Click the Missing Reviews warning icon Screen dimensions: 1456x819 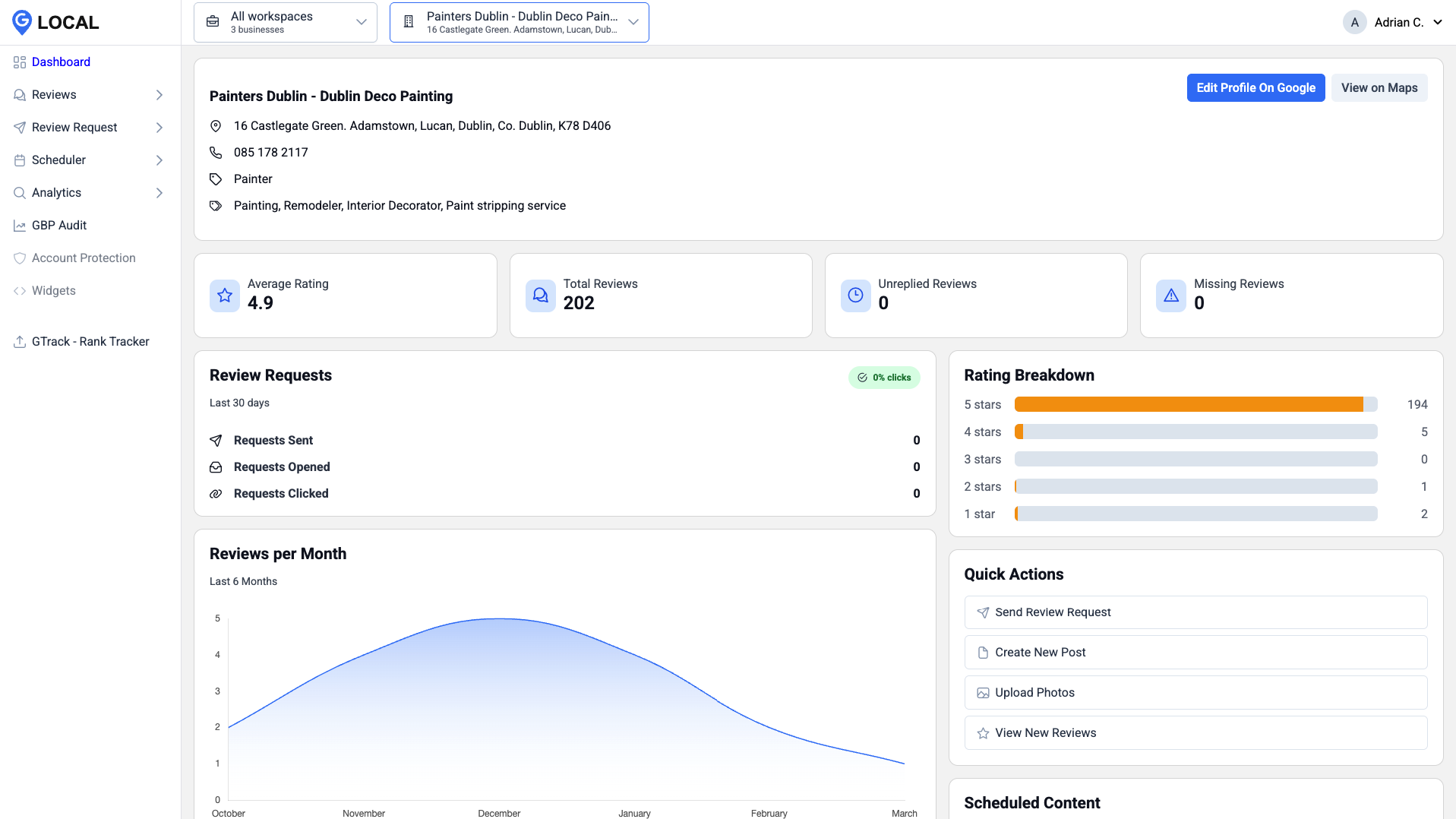tap(1170, 296)
